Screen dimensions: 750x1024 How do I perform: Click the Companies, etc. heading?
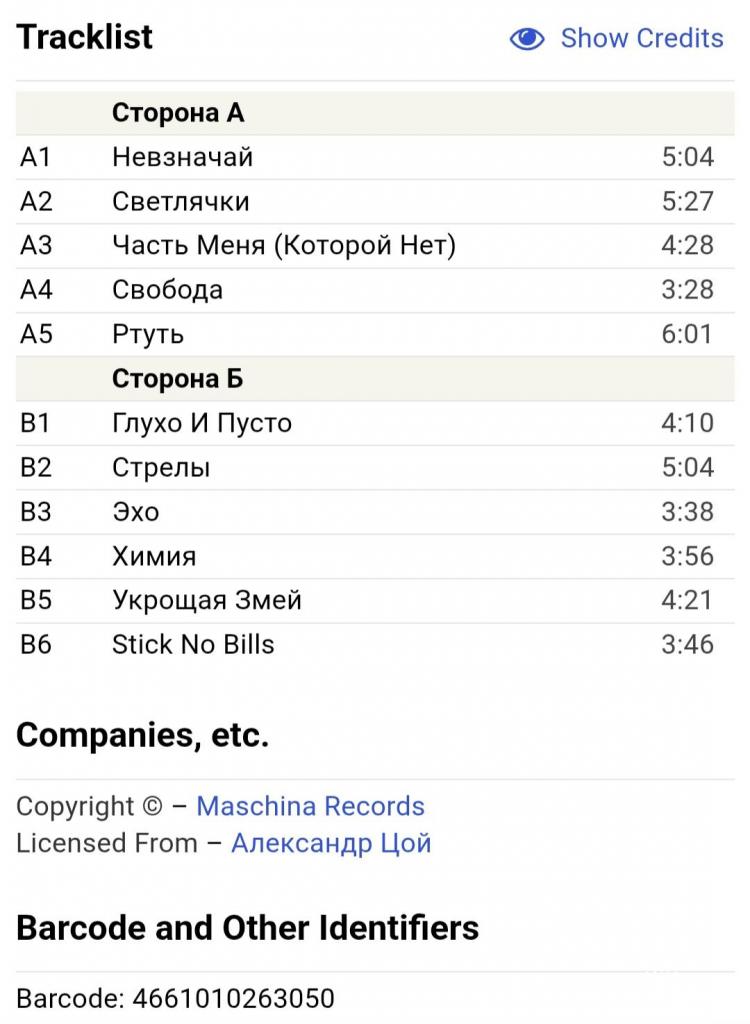click(x=142, y=735)
